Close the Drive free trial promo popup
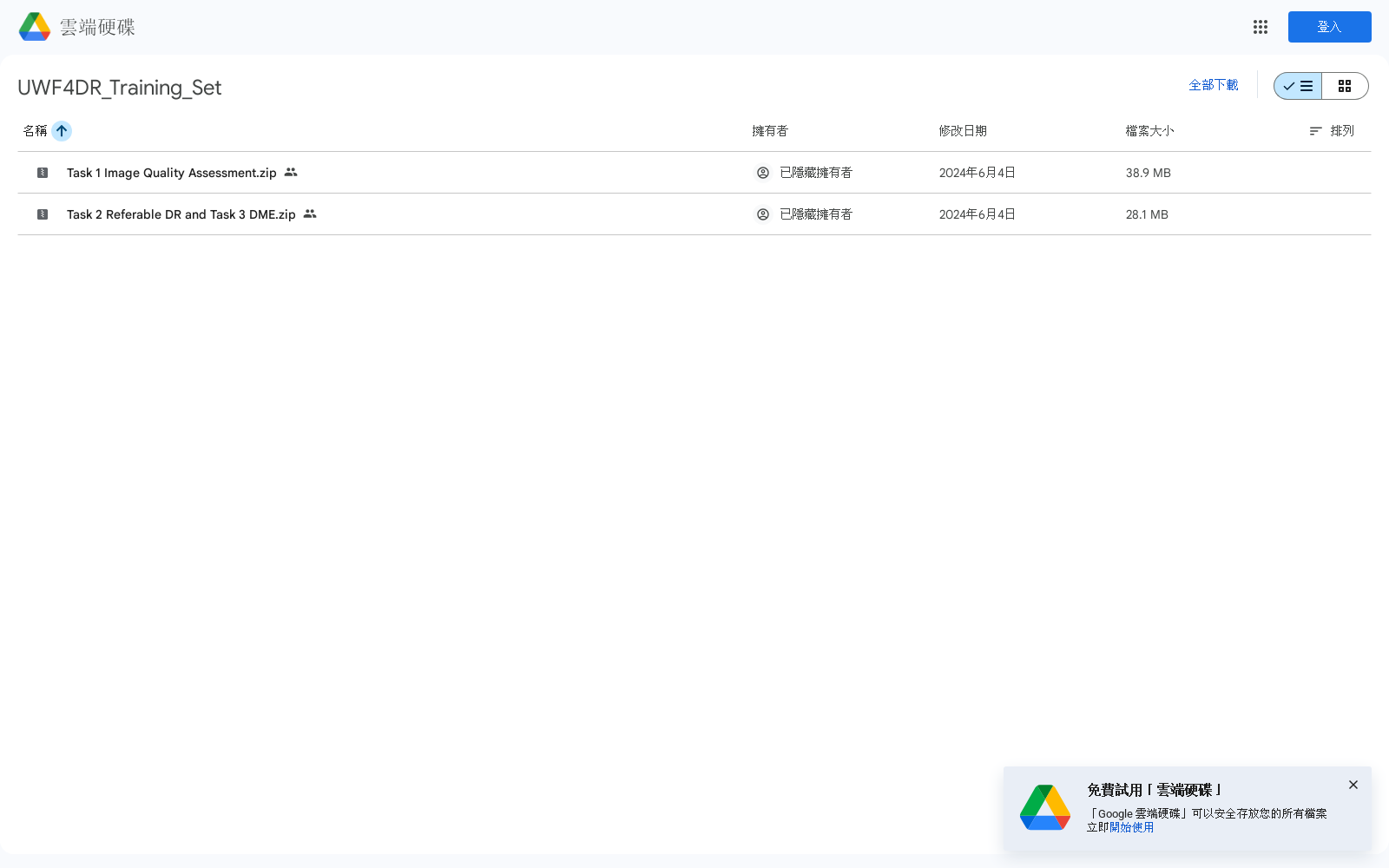 tap(1353, 785)
